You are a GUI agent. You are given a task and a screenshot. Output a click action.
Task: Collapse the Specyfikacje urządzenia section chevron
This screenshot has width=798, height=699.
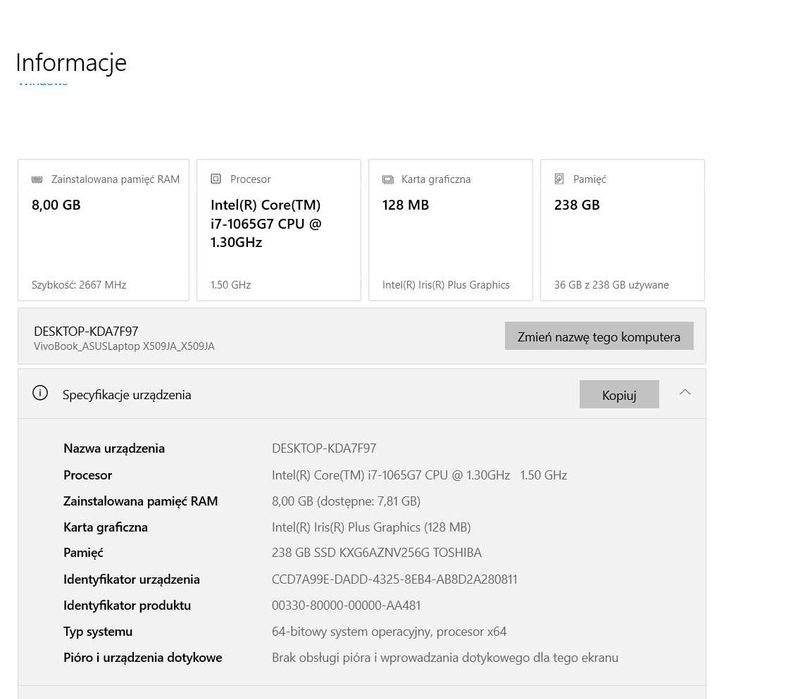(685, 393)
